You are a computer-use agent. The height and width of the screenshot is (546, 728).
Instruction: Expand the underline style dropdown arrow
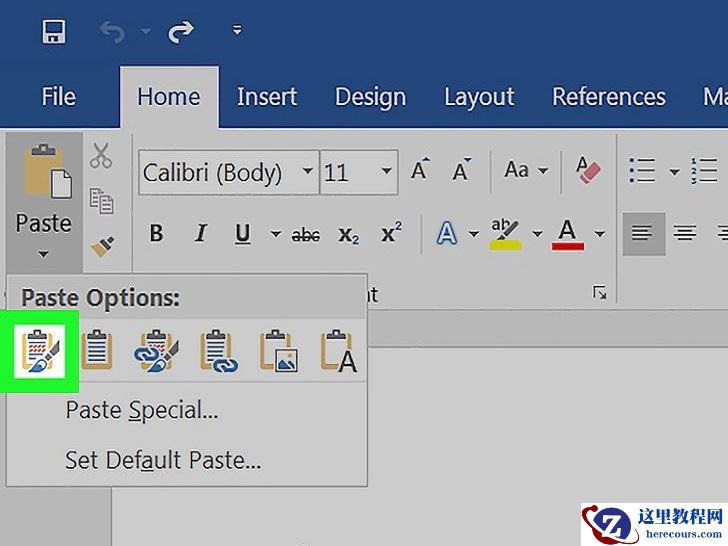275,235
